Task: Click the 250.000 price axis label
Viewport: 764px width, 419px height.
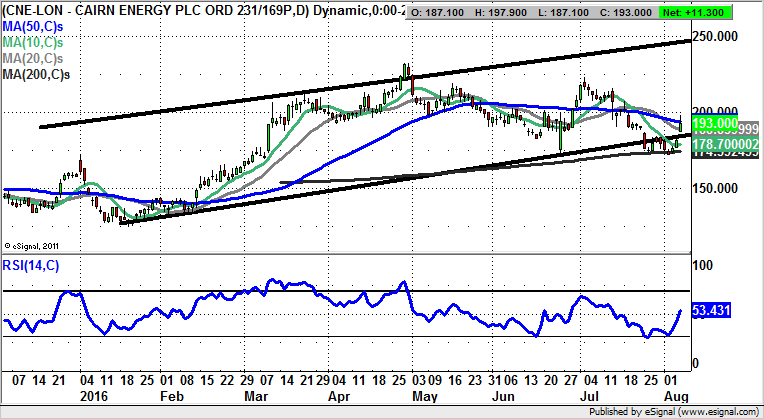Action: click(722, 36)
